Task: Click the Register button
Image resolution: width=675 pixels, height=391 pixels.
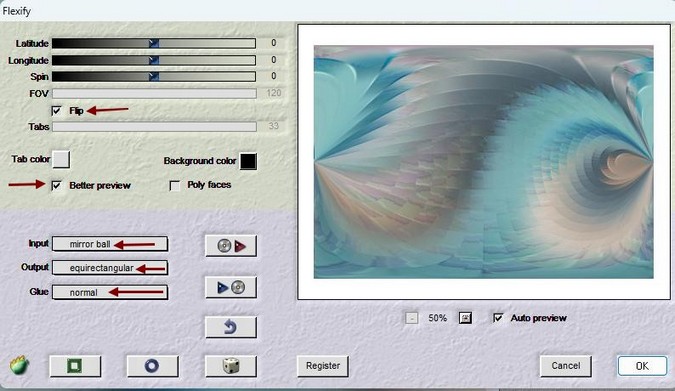Action: pyautogui.click(x=323, y=366)
